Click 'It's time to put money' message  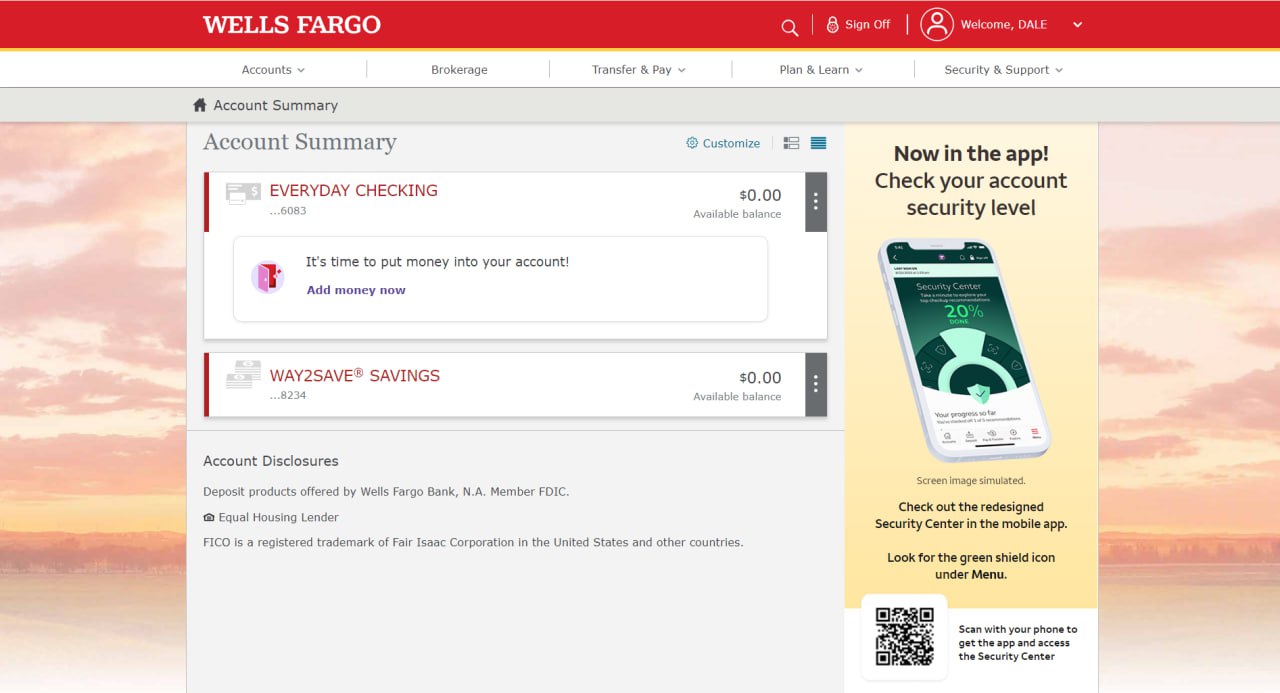(x=437, y=262)
